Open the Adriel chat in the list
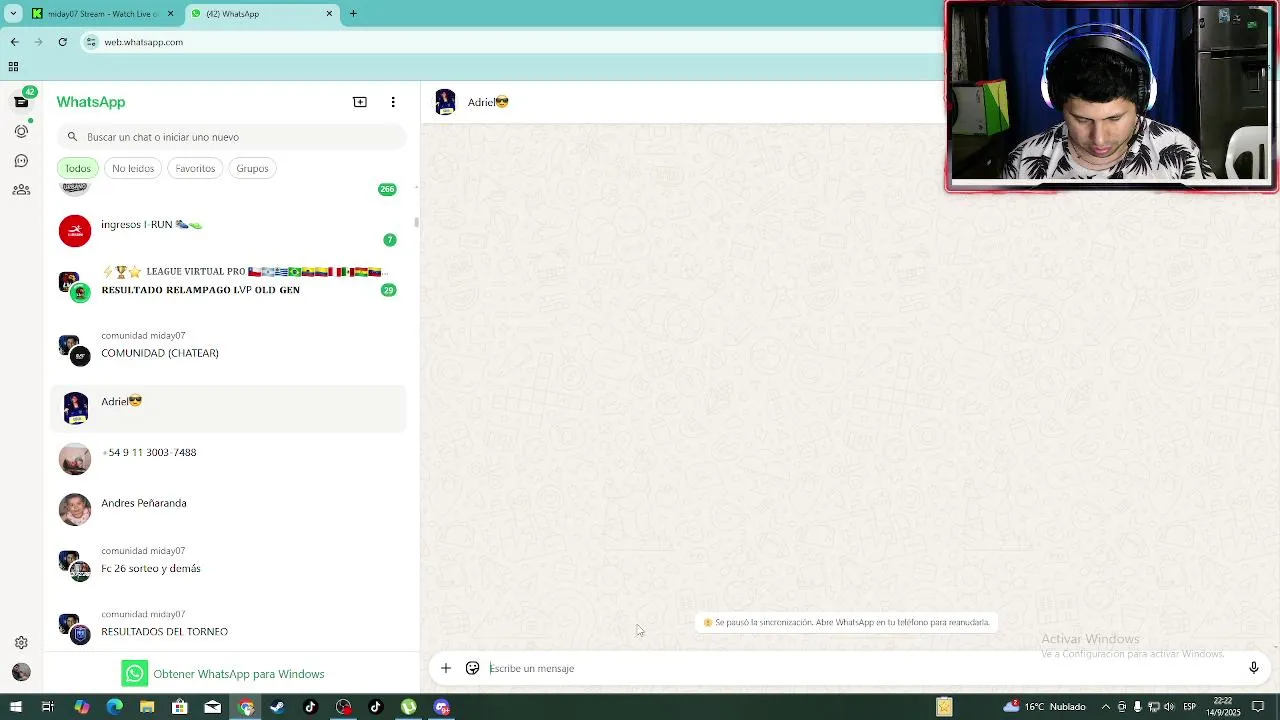This screenshot has width=1280, height=720. (228, 408)
